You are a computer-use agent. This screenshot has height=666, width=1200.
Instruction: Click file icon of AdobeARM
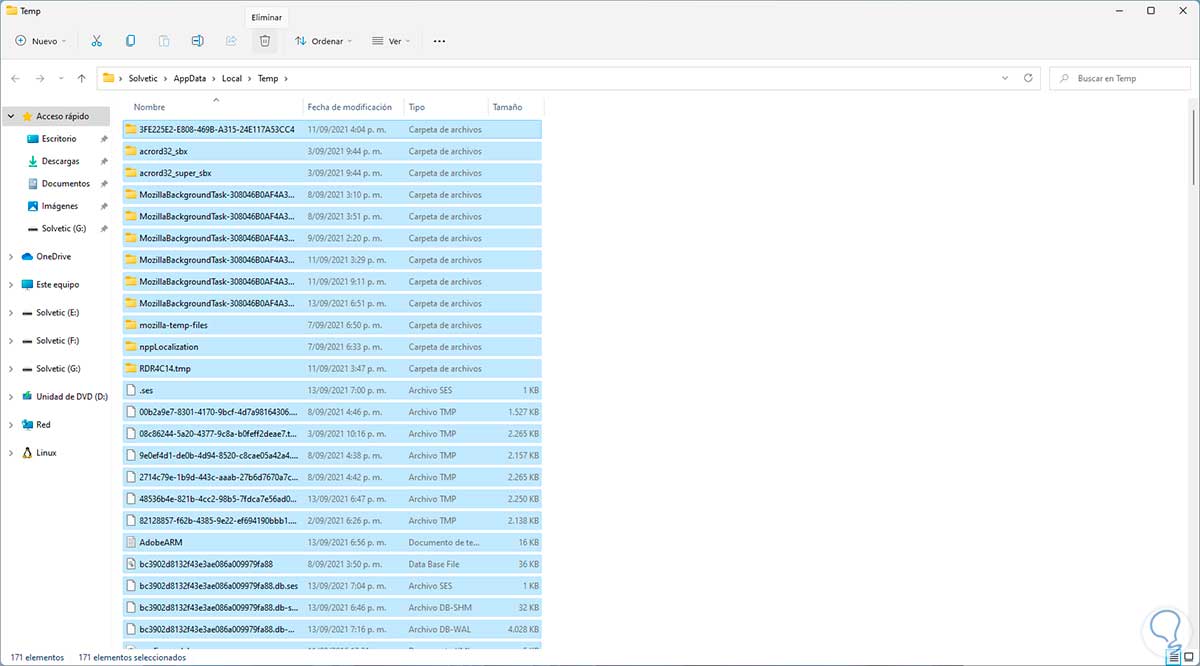coord(131,542)
